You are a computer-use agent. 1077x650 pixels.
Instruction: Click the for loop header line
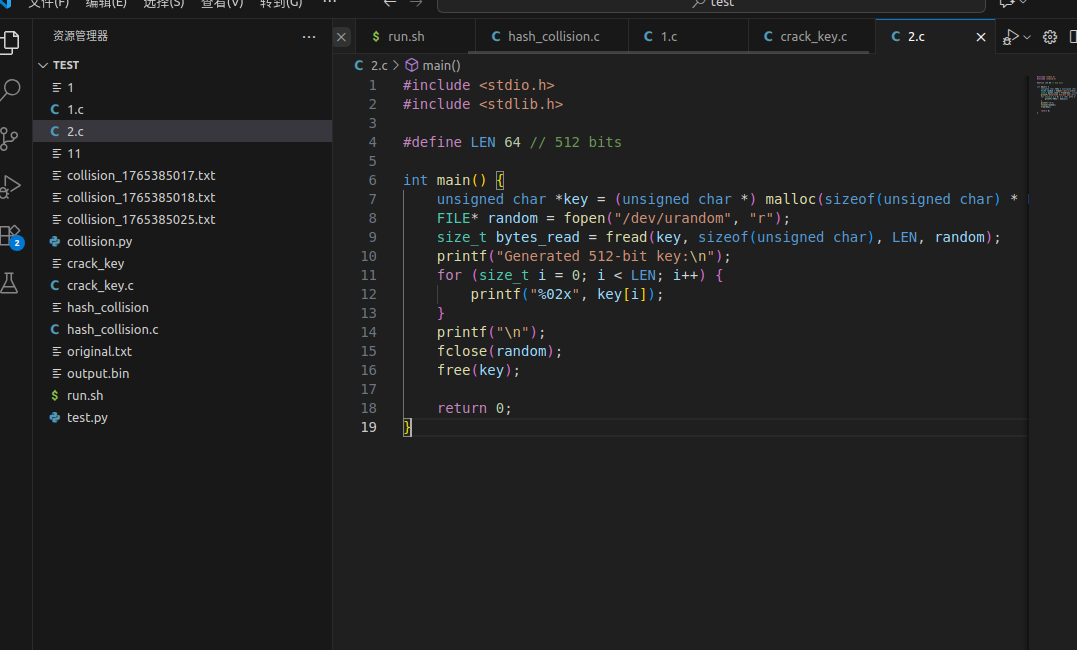click(x=580, y=276)
